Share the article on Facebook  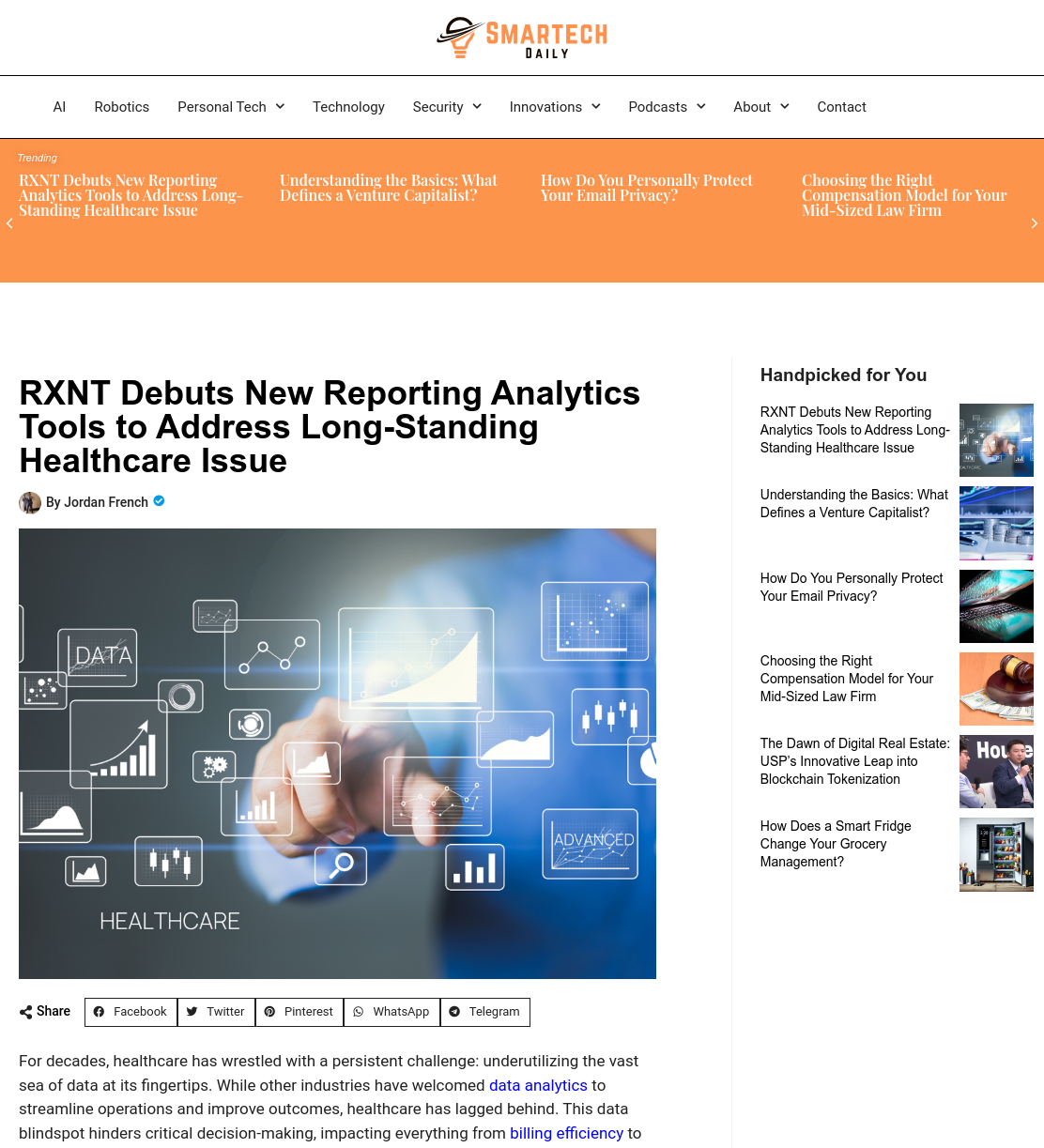[x=130, y=1012]
